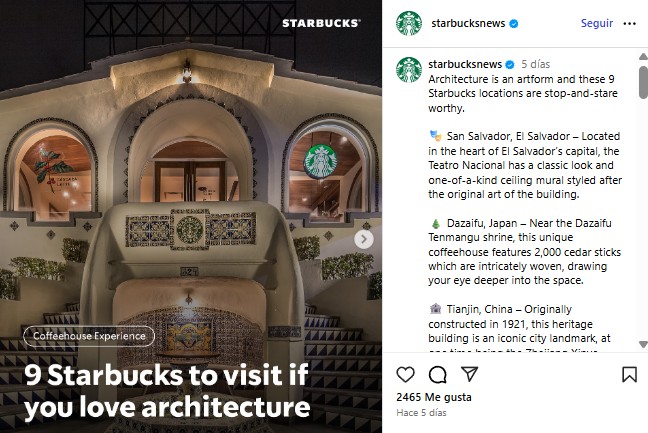Open comments with the speech bubble icon
This screenshot has width=648, height=433.
click(438, 375)
